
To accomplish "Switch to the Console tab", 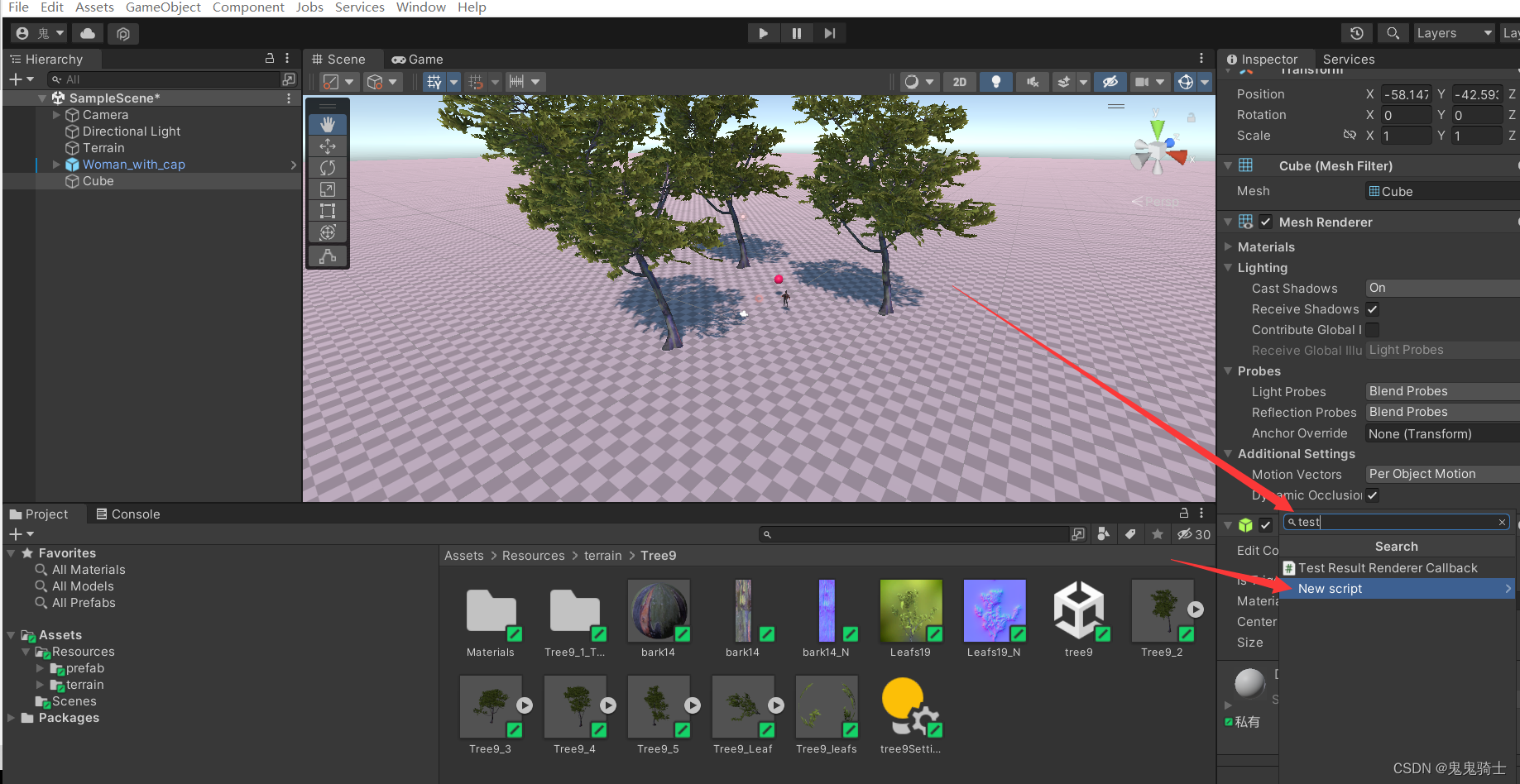I will [x=127, y=514].
